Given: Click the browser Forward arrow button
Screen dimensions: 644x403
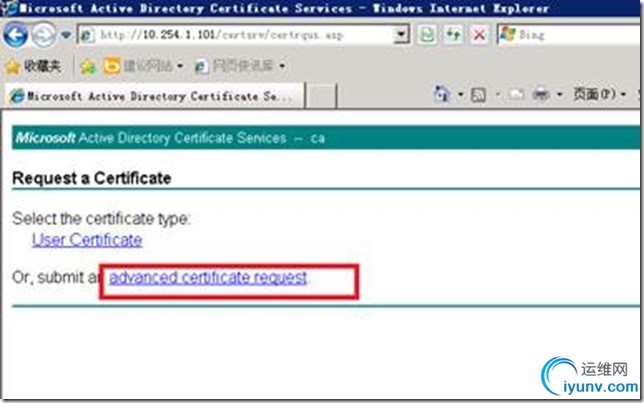Looking at the screenshot, I should pos(44,35).
